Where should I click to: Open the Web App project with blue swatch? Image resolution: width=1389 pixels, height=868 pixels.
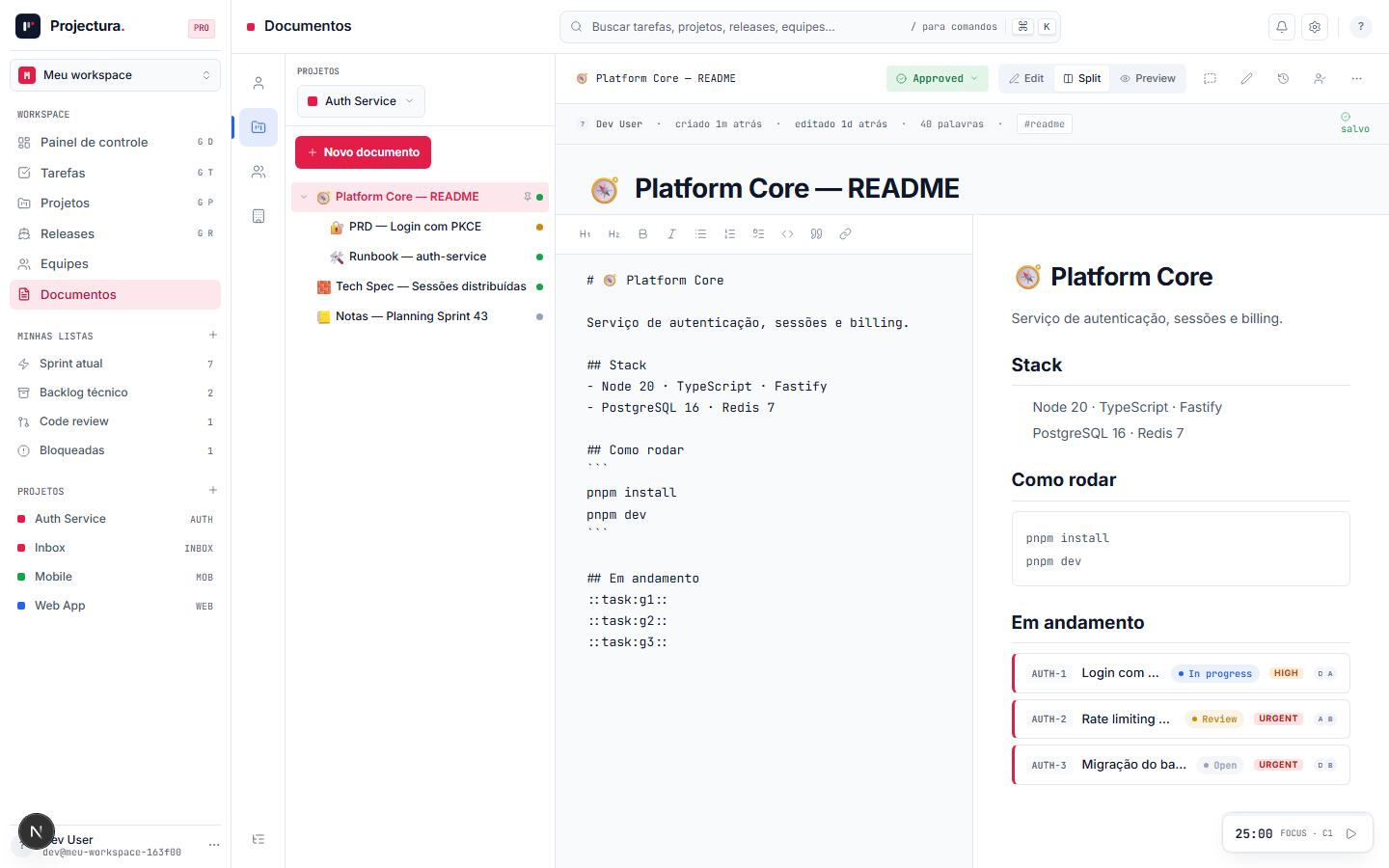115,606
